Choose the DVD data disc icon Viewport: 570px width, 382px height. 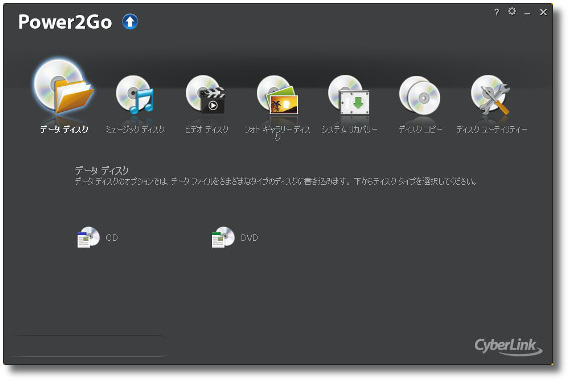(x=223, y=237)
